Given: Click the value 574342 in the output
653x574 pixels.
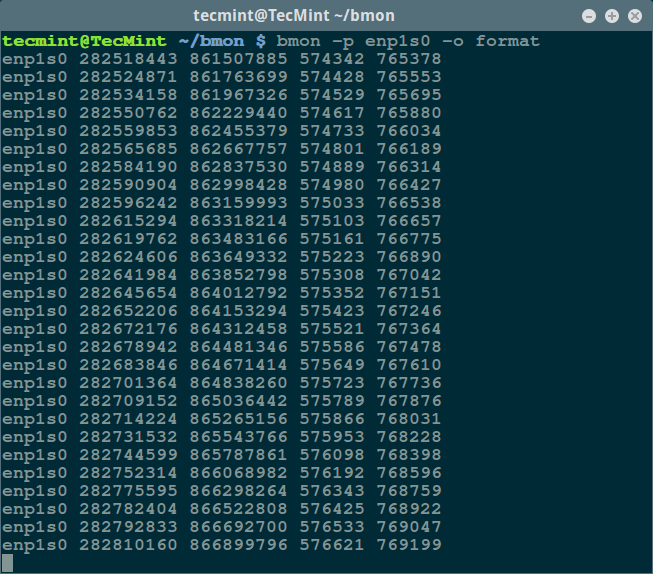Looking at the screenshot, I should (332, 59).
